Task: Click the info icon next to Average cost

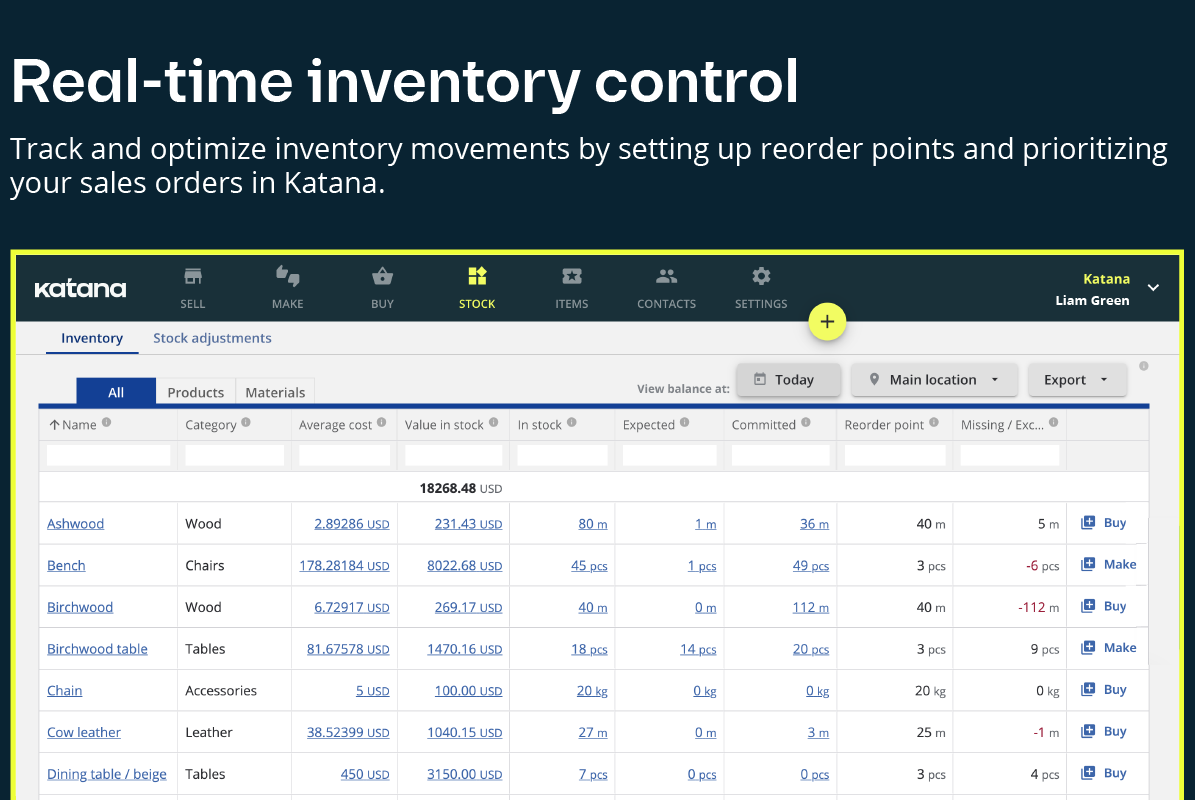Action: click(x=382, y=422)
